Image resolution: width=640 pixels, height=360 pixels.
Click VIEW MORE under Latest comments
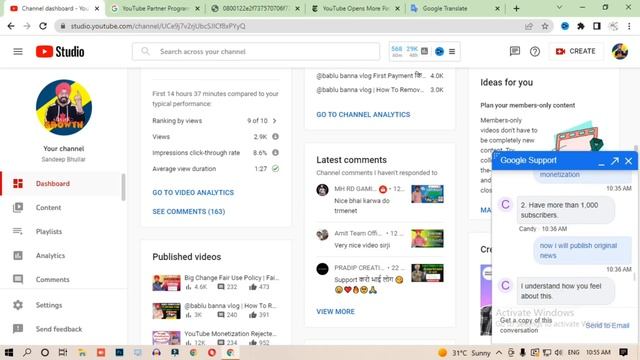click(336, 311)
